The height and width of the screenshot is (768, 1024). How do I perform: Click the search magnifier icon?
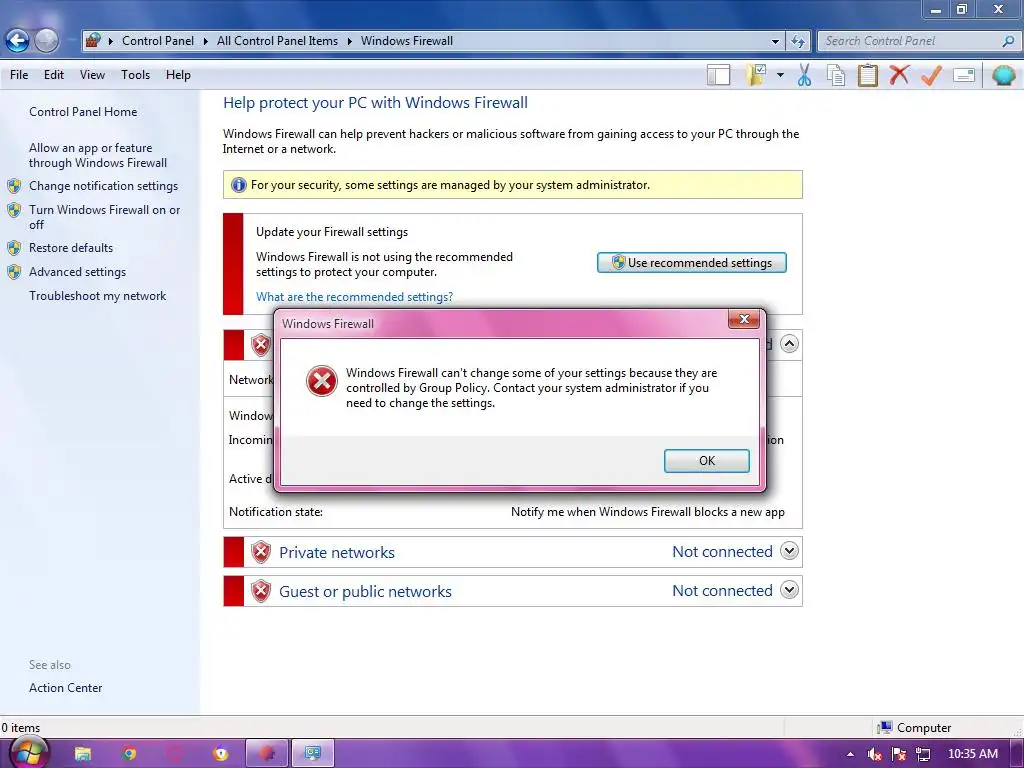click(1008, 41)
